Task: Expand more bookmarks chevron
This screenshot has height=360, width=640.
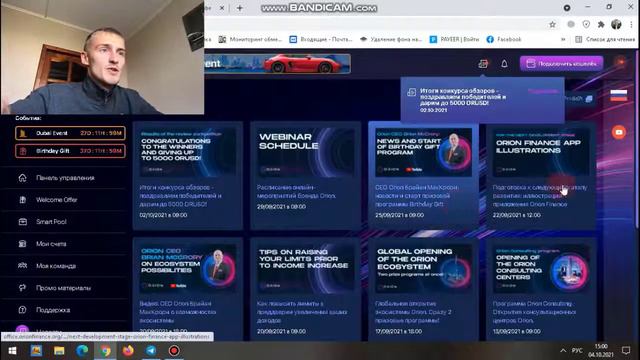Action: pyautogui.click(x=563, y=39)
